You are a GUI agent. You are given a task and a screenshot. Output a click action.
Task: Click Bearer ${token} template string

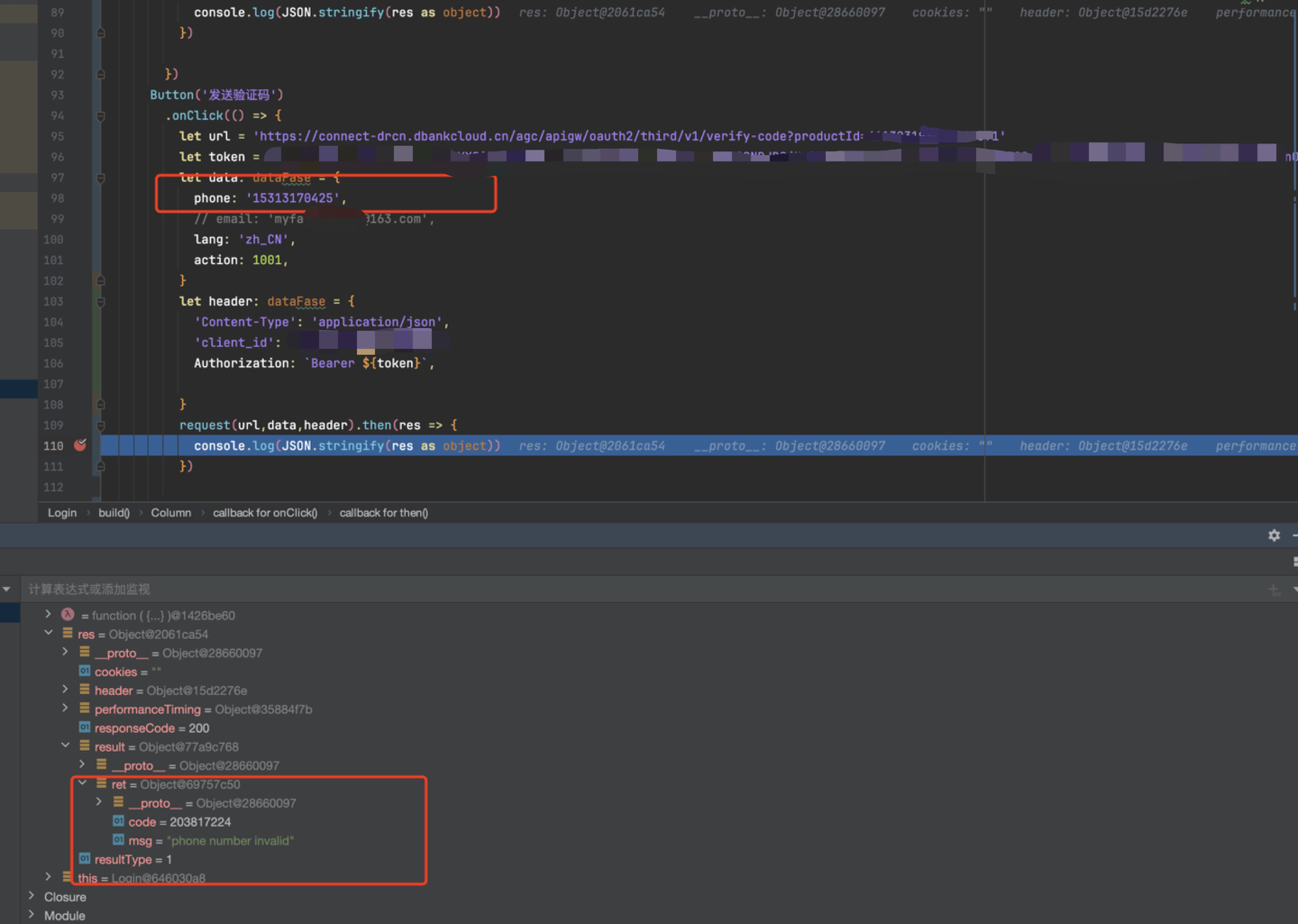tap(365, 363)
